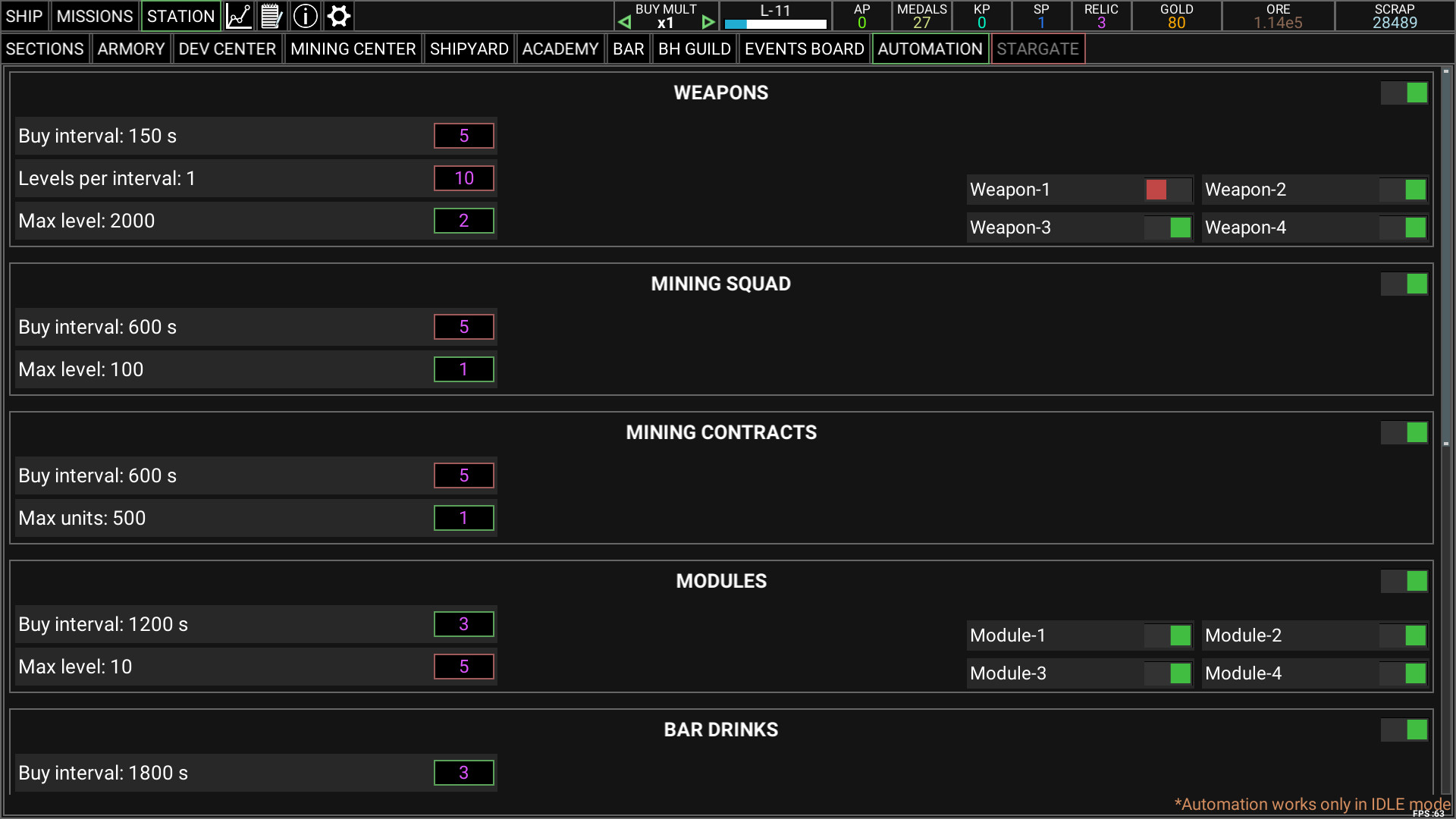
Task: Click the left arrow to decrease BUY MULT
Action: (x=624, y=22)
